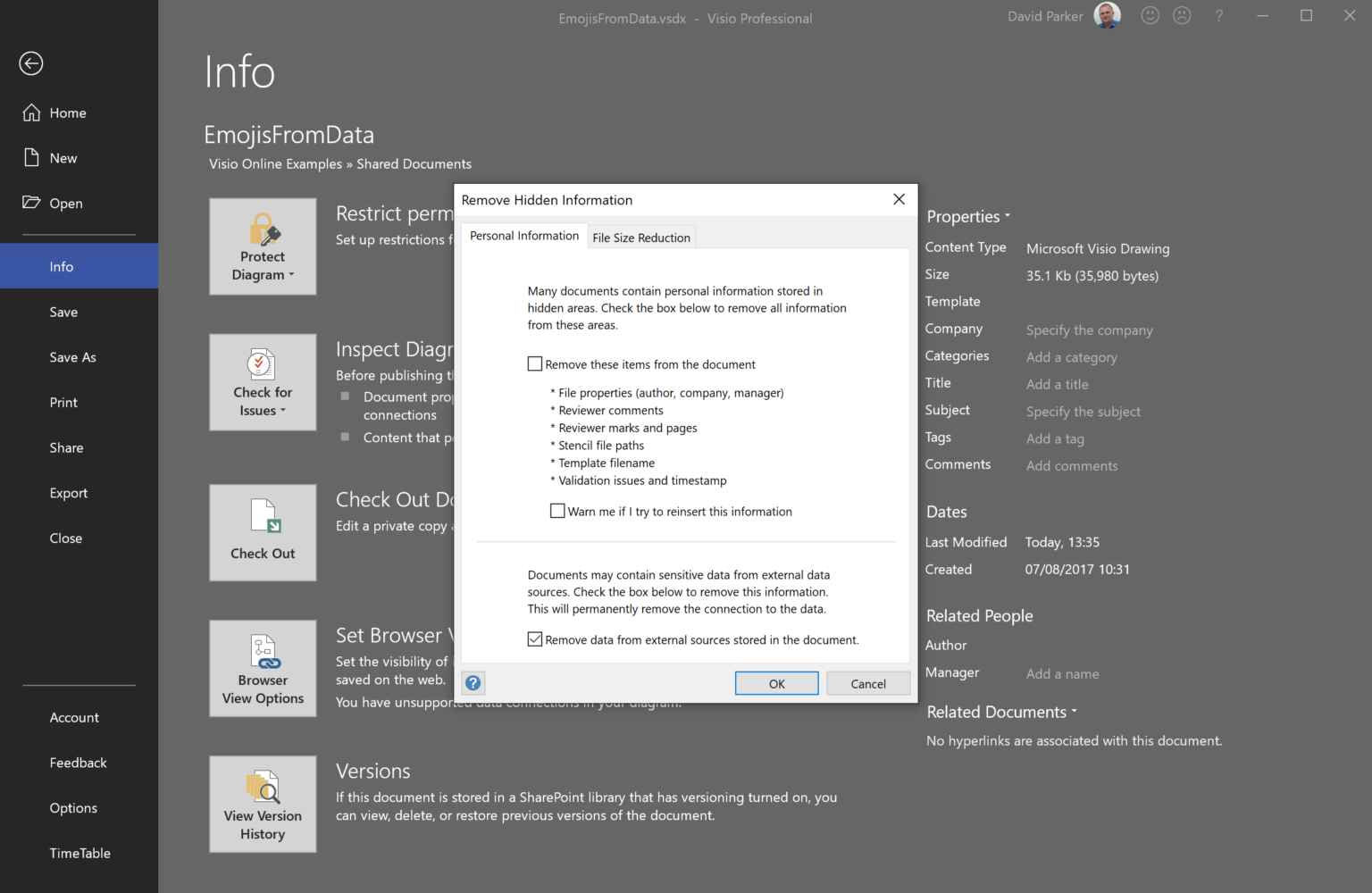The height and width of the screenshot is (893, 1372).
Task: Click the 'Specify the company' field
Action: (x=1090, y=330)
